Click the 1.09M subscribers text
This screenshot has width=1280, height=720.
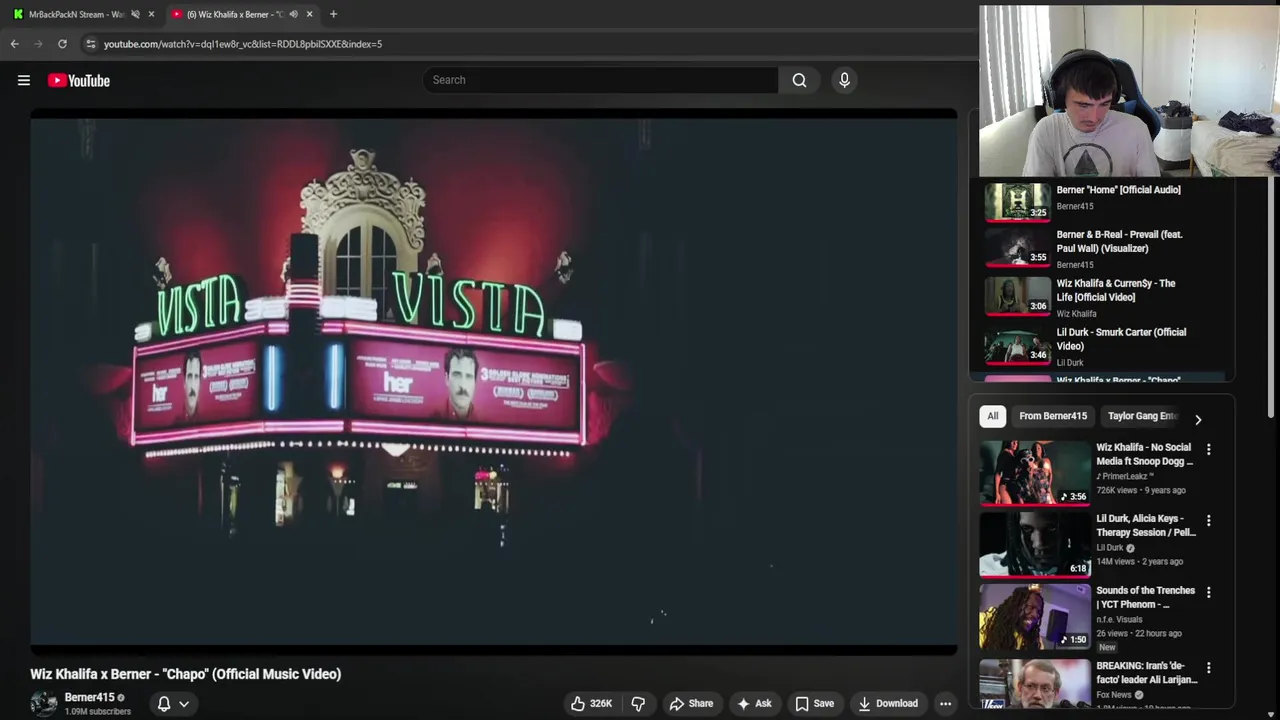pos(98,712)
